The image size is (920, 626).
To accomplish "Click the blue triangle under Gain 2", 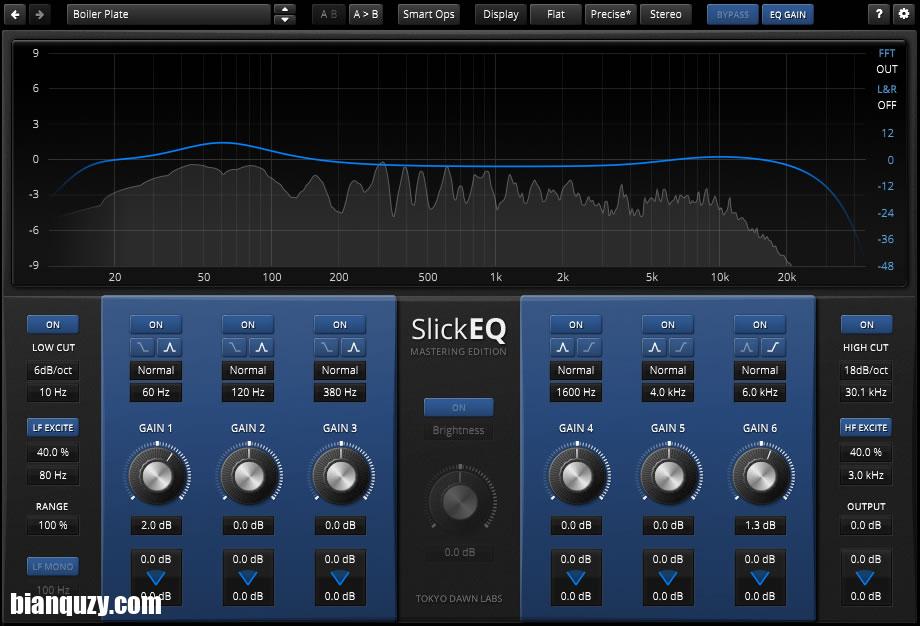I will [248, 578].
